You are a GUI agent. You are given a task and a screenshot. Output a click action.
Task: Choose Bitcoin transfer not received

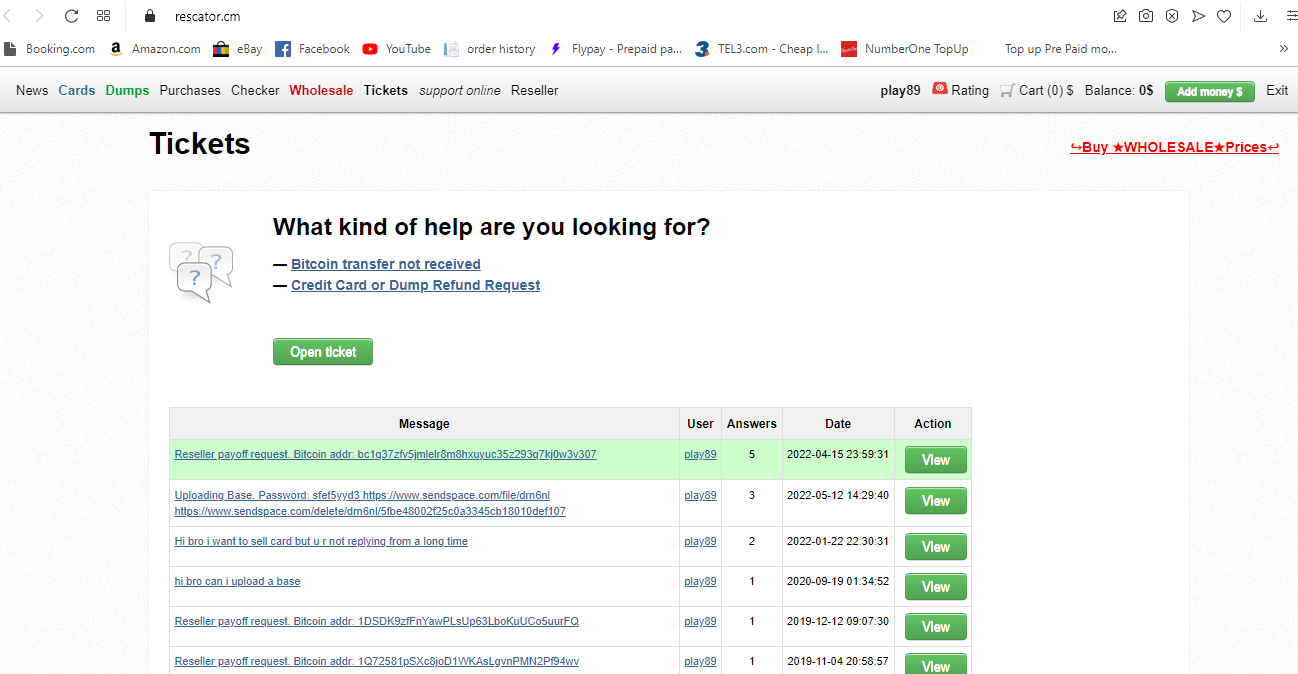pos(386,264)
